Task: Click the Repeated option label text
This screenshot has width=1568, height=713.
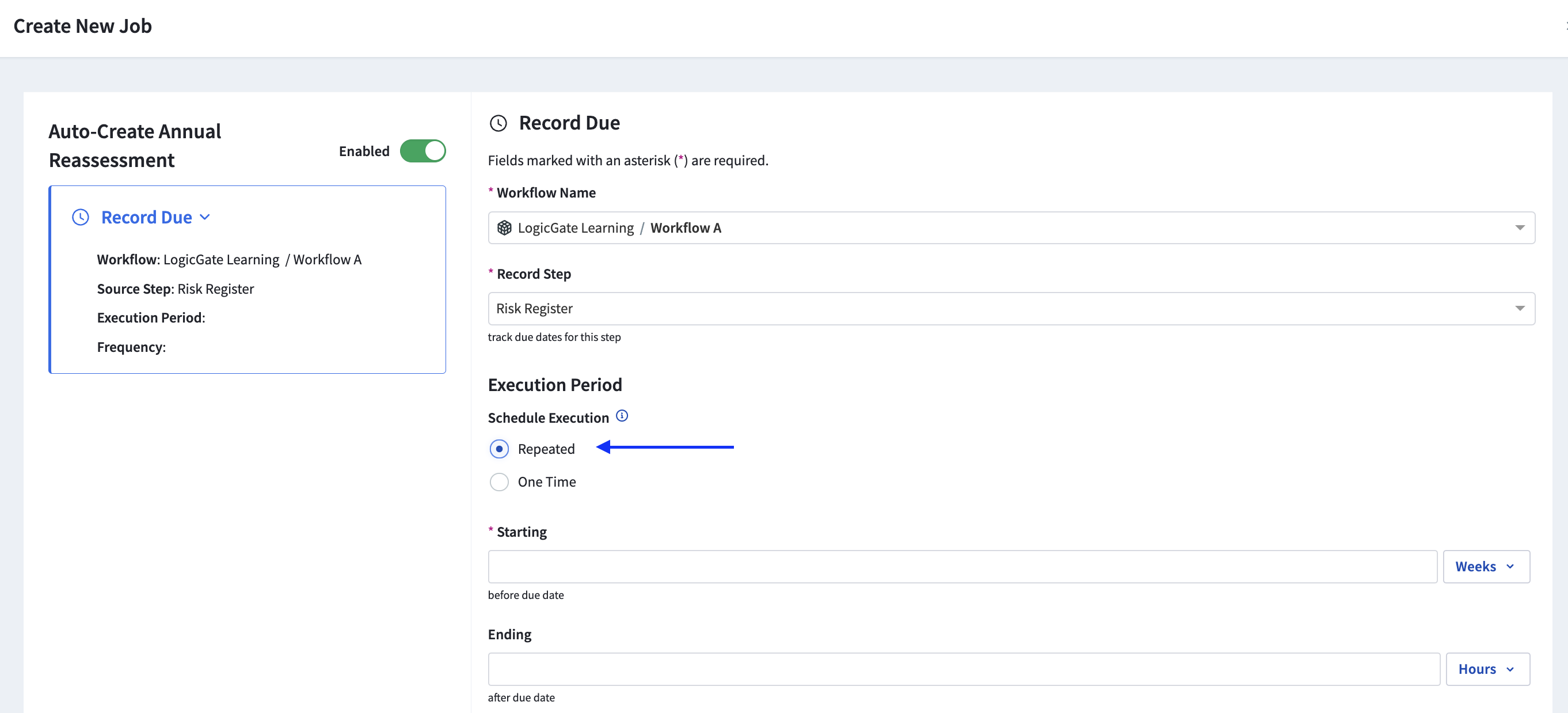Action: click(x=546, y=449)
